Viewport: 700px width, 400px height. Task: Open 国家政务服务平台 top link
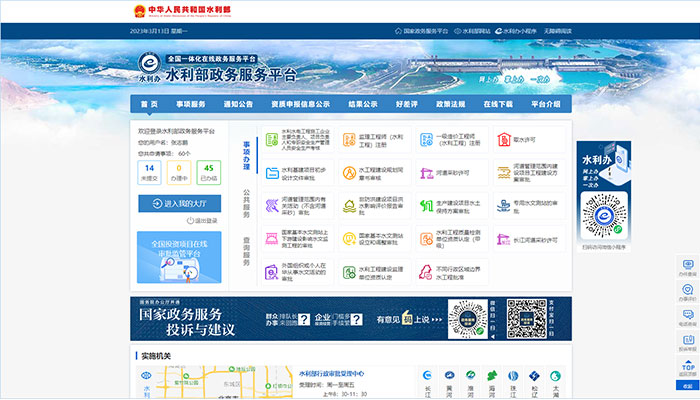(421, 31)
